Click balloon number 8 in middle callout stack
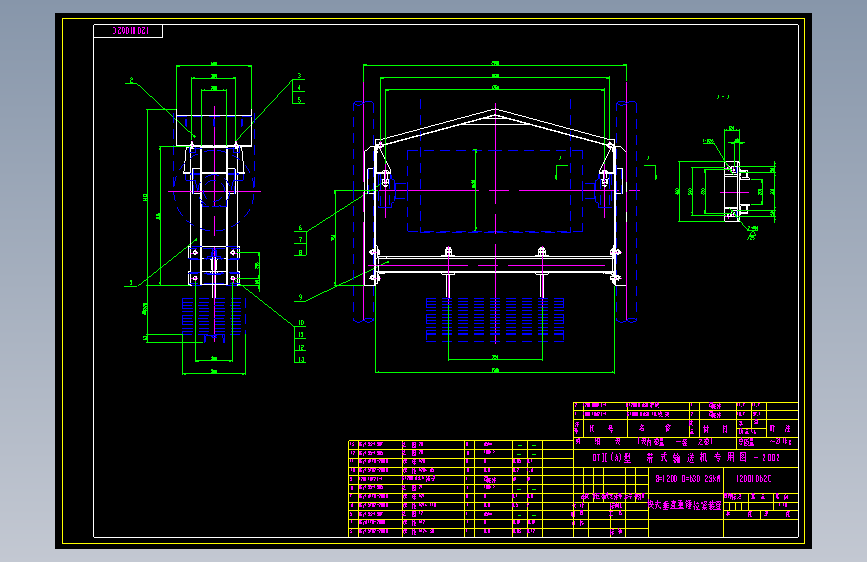Image resolution: width=867 pixels, height=562 pixels. pyautogui.click(x=300, y=252)
